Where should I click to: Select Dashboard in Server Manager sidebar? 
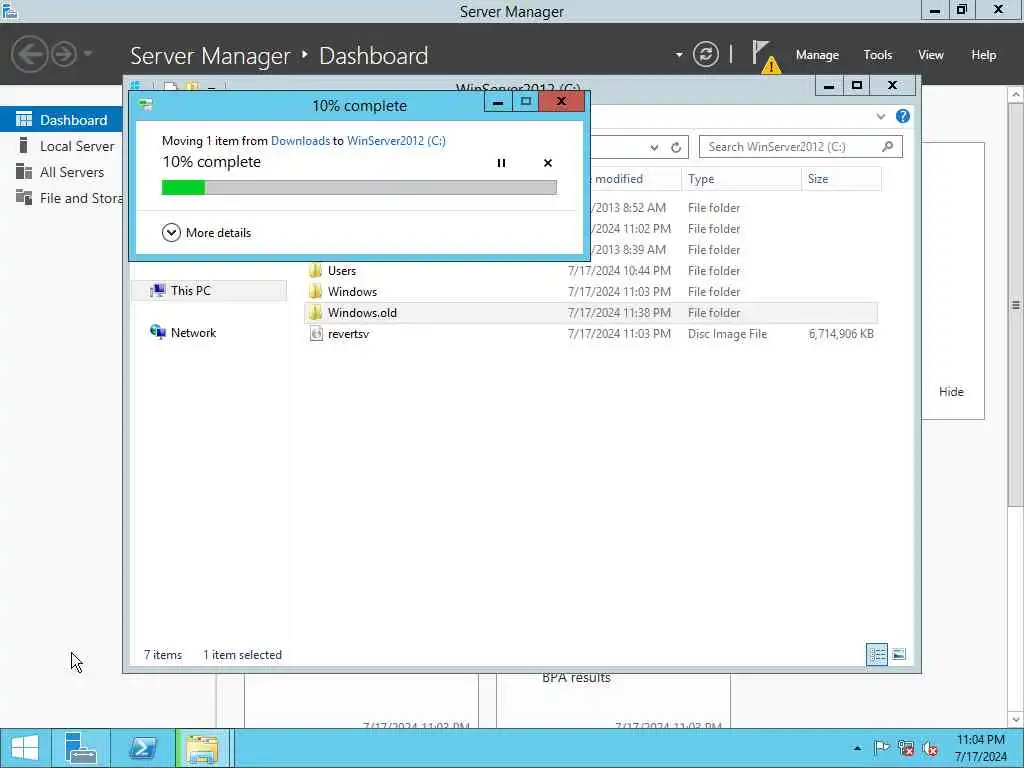click(61, 120)
